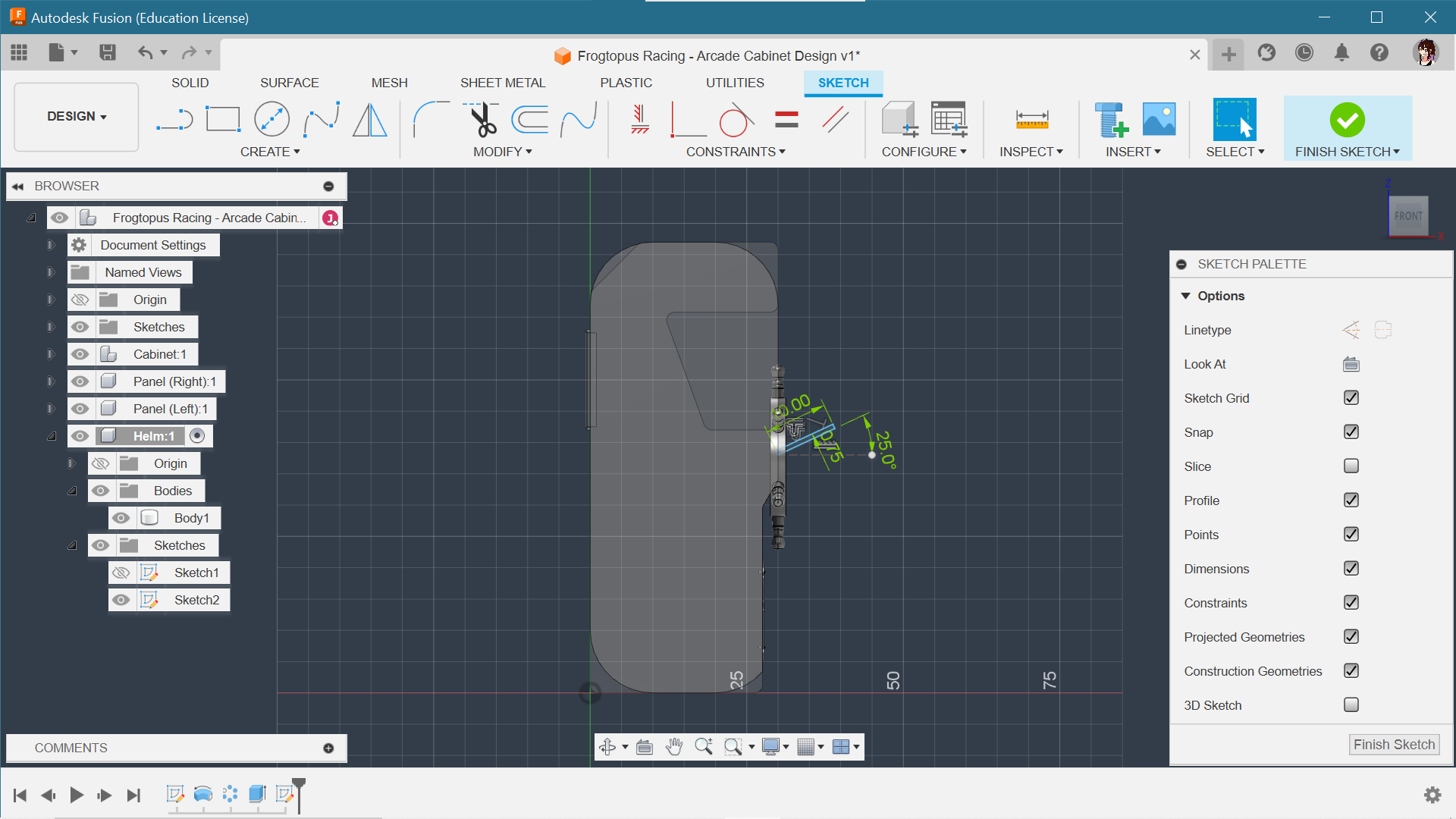Expand the Cabinet:1 component node
1456x819 pixels.
point(51,354)
